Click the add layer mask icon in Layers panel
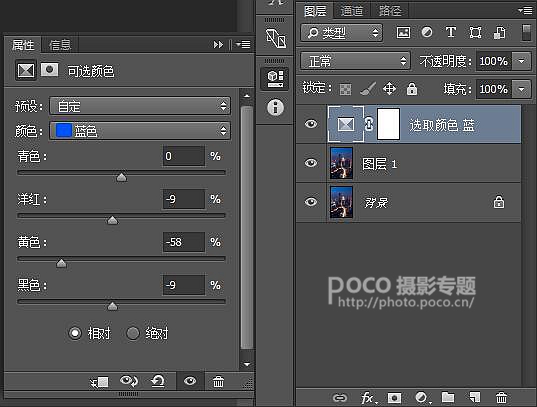The height and width of the screenshot is (407, 537). click(x=394, y=398)
